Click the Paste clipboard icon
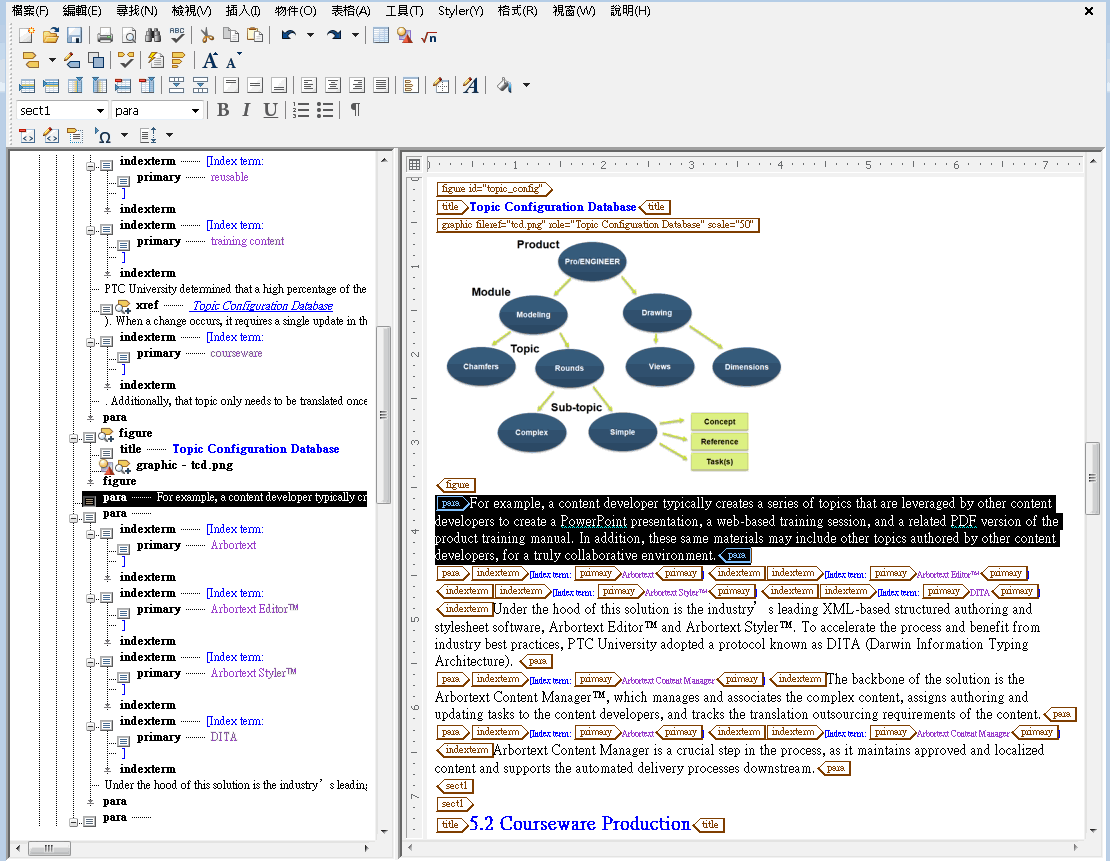 [255, 35]
